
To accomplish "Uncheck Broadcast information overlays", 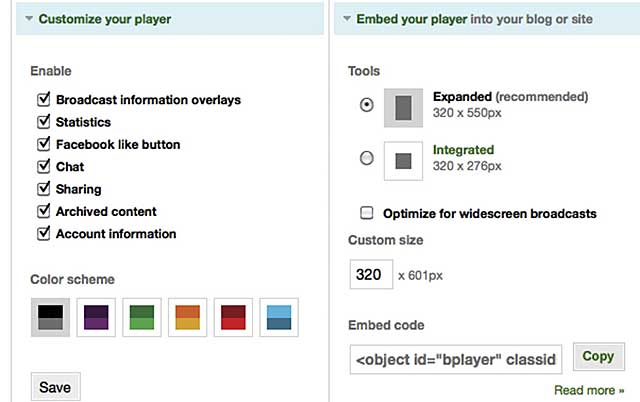I will [43, 99].
